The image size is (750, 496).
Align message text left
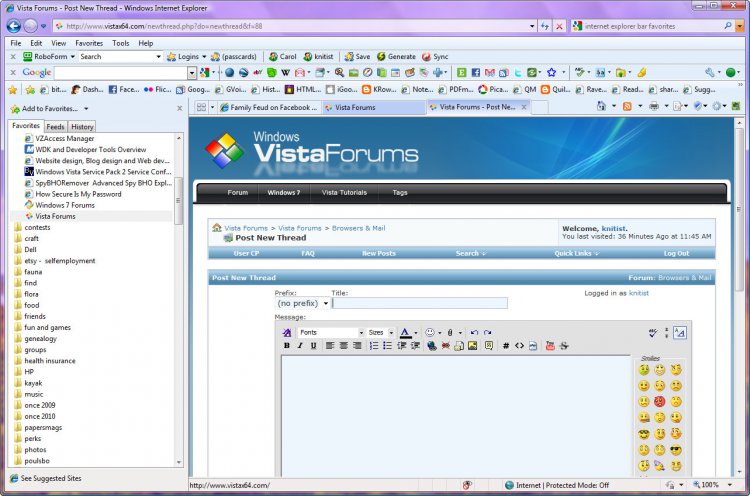[x=330, y=346]
